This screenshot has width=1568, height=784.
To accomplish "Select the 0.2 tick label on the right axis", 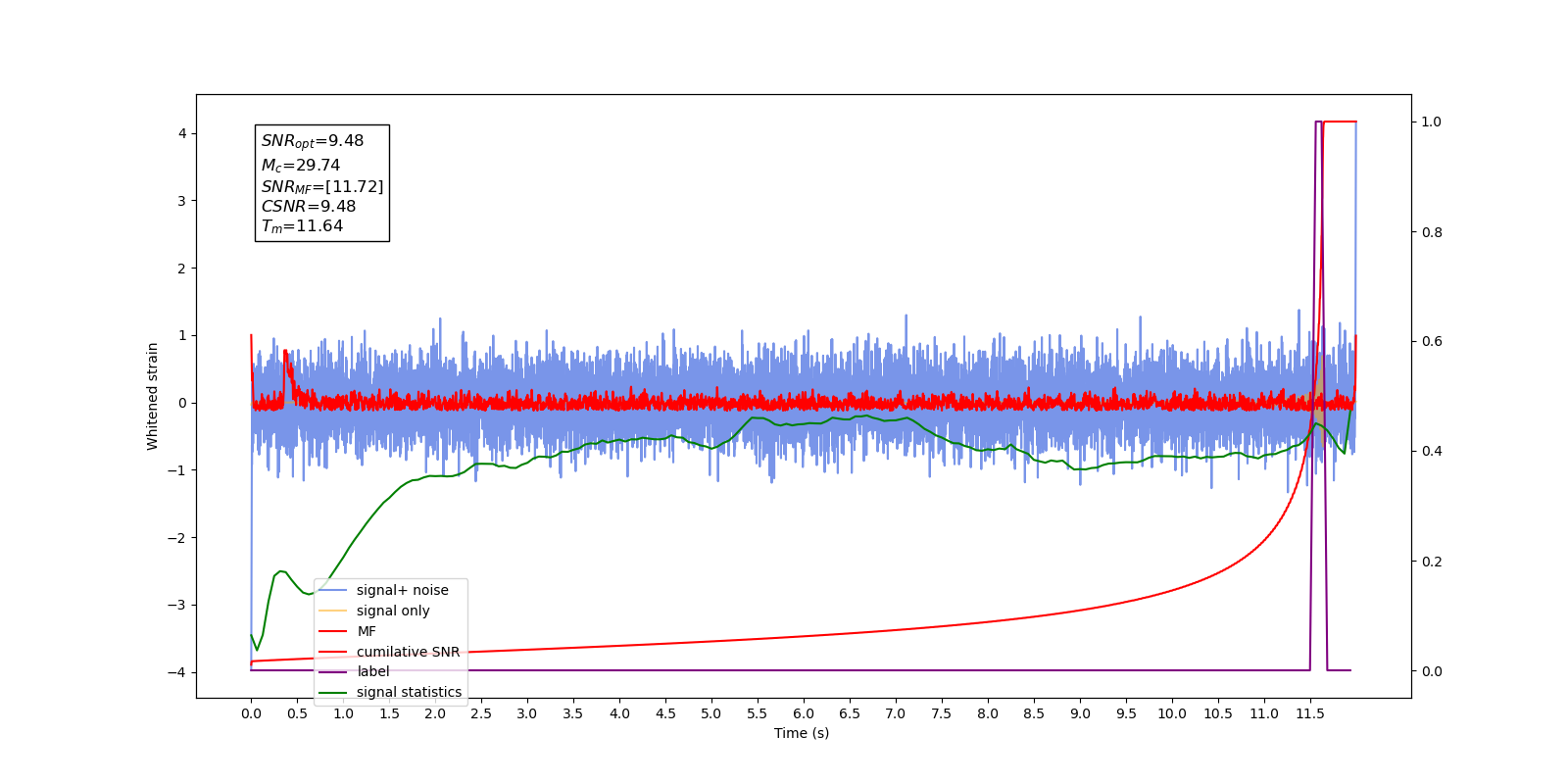I will pos(1432,562).
